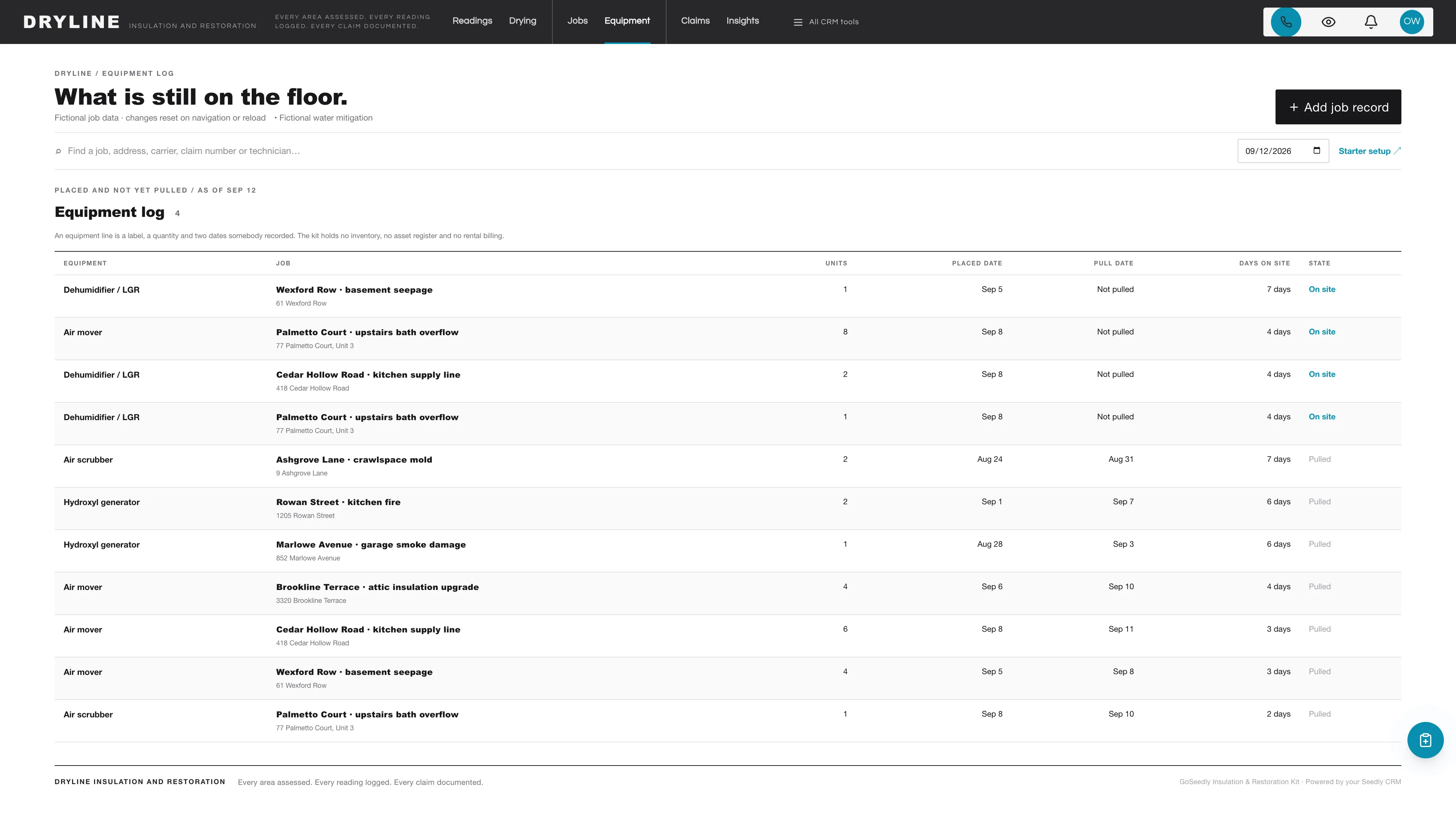Open the notifications bell
Image resolution: width=1456 pixels, height=819 pixels.
tap(1371, 22)
